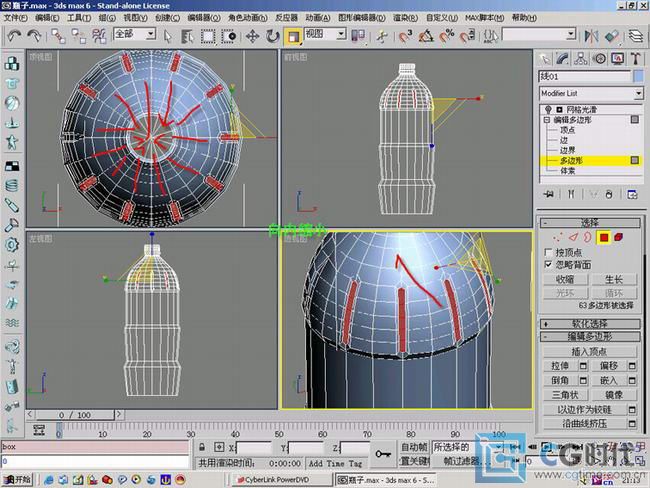The image size is (650, 488).
Task: Collapse the 编辑多边形 rollout header
Action: (x=590, y=336)
